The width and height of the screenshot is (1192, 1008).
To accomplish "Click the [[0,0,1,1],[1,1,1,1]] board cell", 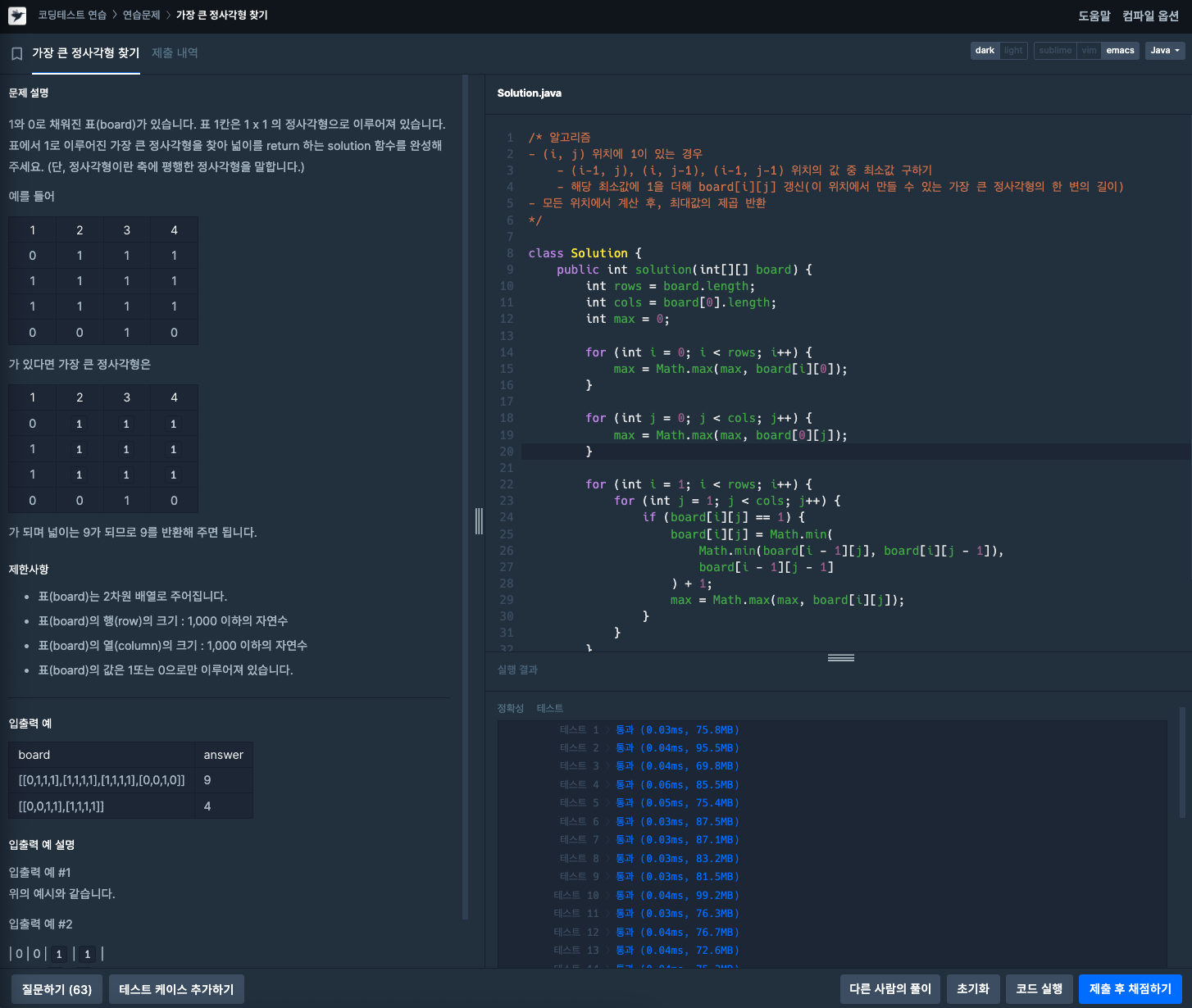I will point(102,806).
